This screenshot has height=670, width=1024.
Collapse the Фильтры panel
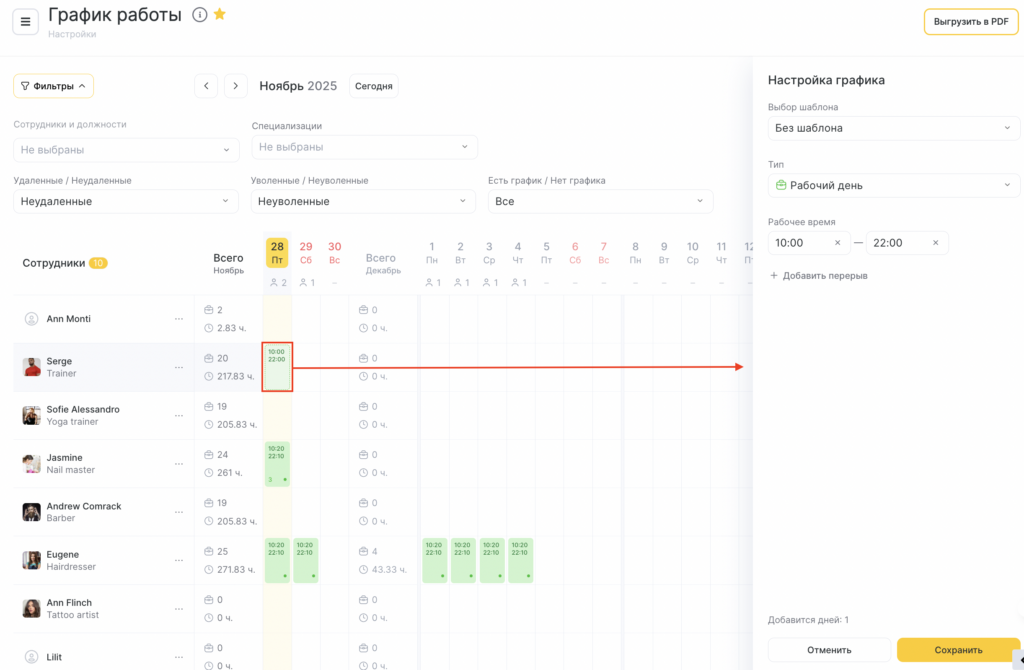[x=53, y=86]
